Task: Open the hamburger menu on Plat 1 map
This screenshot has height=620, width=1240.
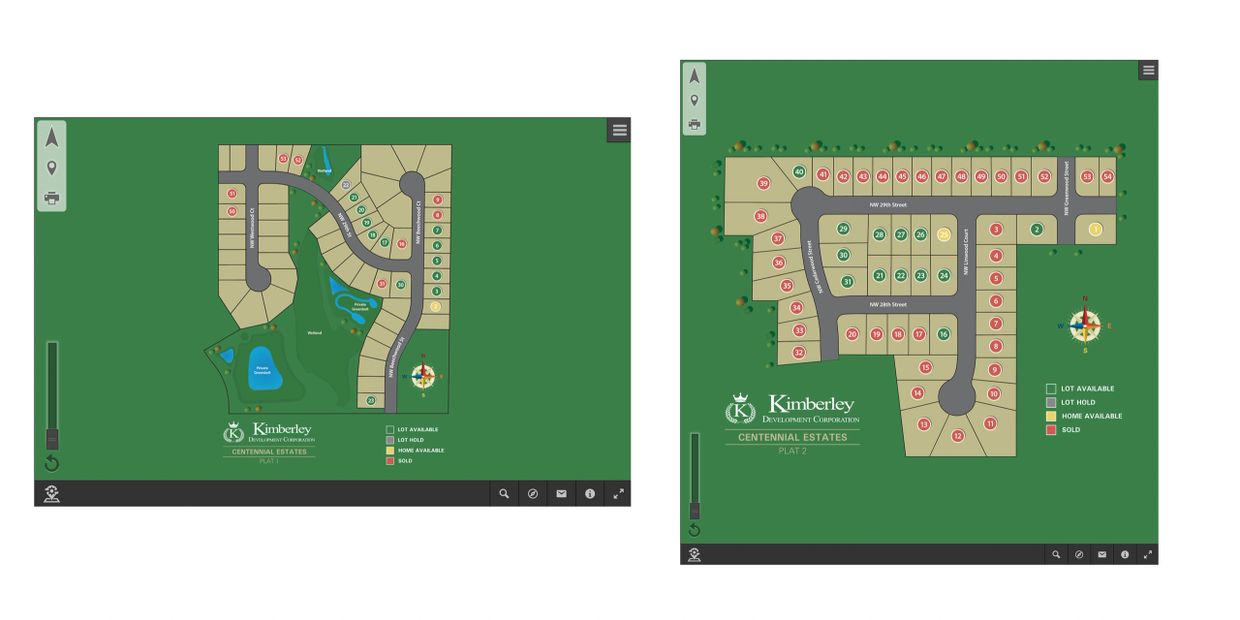Action: pyautogui.click(x=619, y=130)
